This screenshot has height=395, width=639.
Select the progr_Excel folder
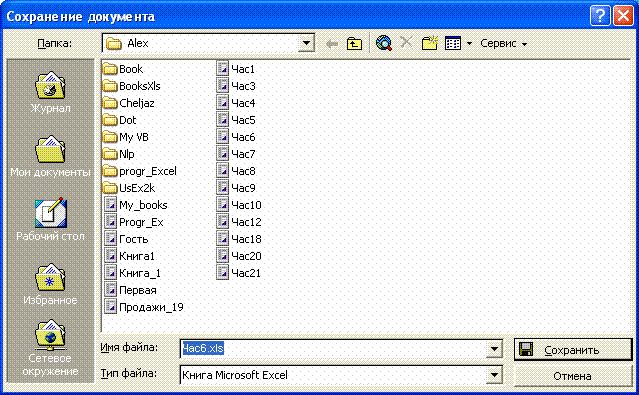pos(140,171)
